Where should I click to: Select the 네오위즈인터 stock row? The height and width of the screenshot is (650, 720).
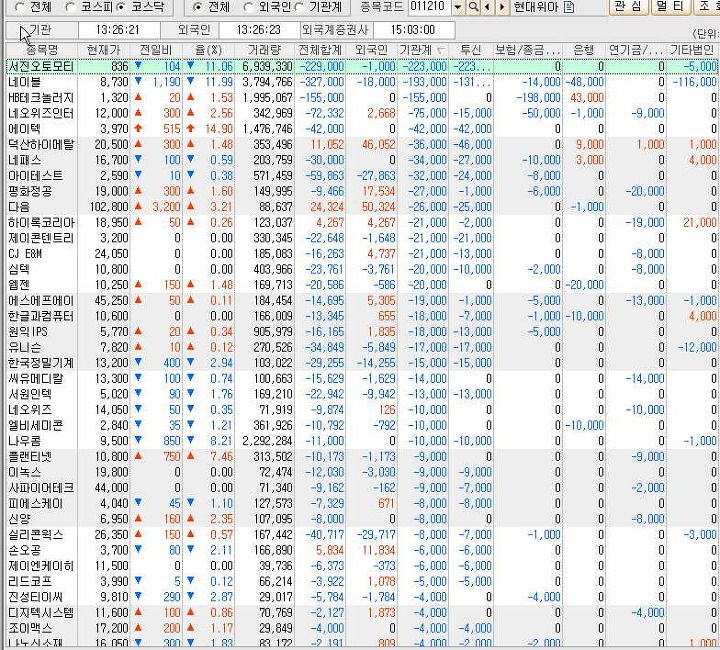point(362,113)
